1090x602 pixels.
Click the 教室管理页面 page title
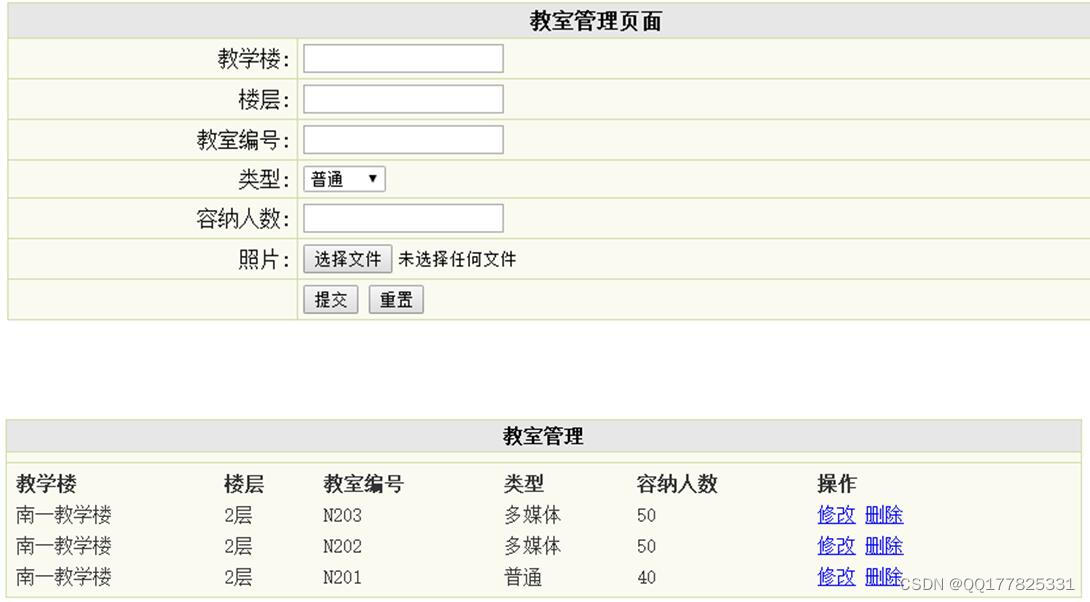595,21
